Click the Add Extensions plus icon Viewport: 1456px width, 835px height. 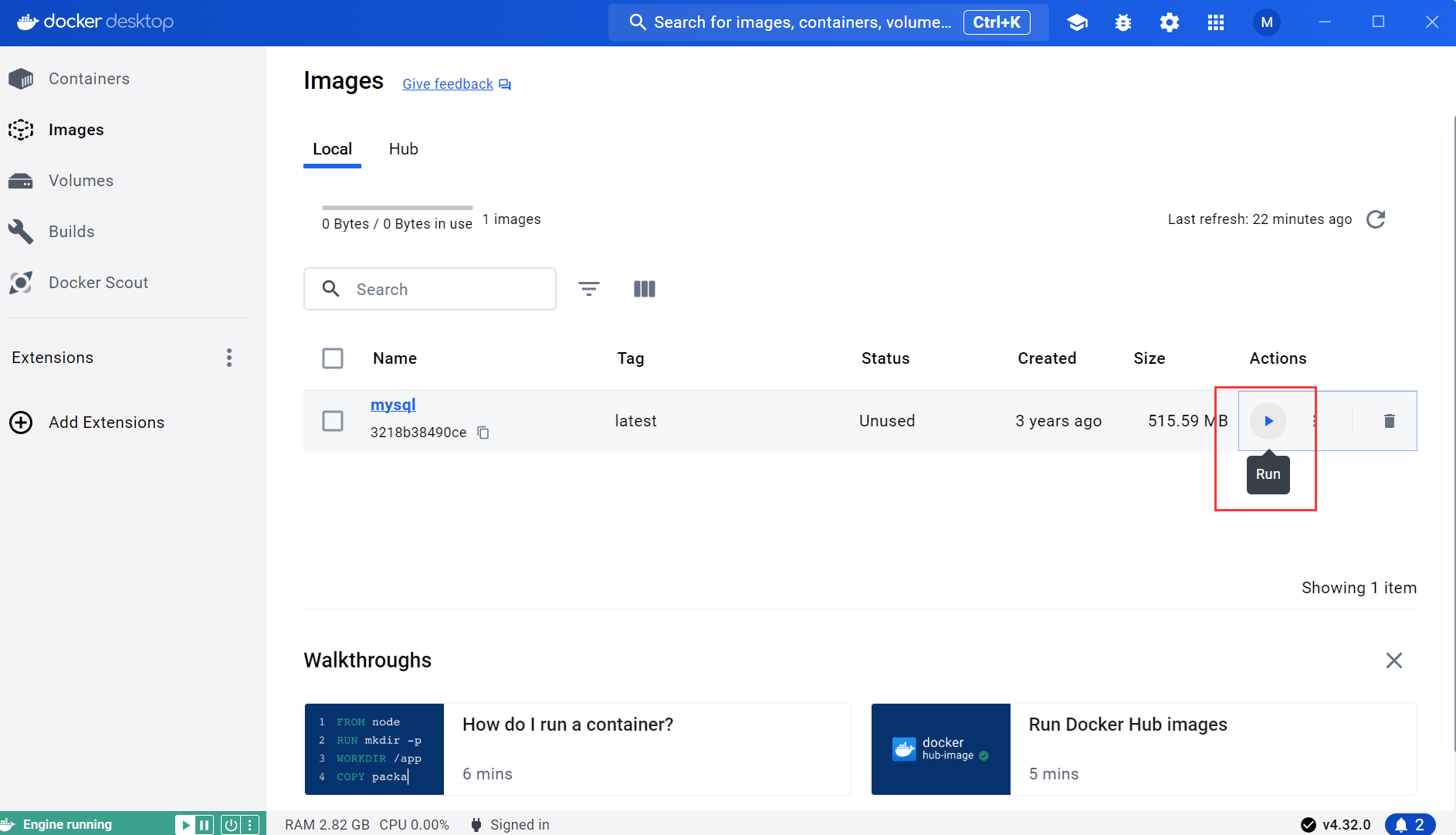tap(21, 423)
